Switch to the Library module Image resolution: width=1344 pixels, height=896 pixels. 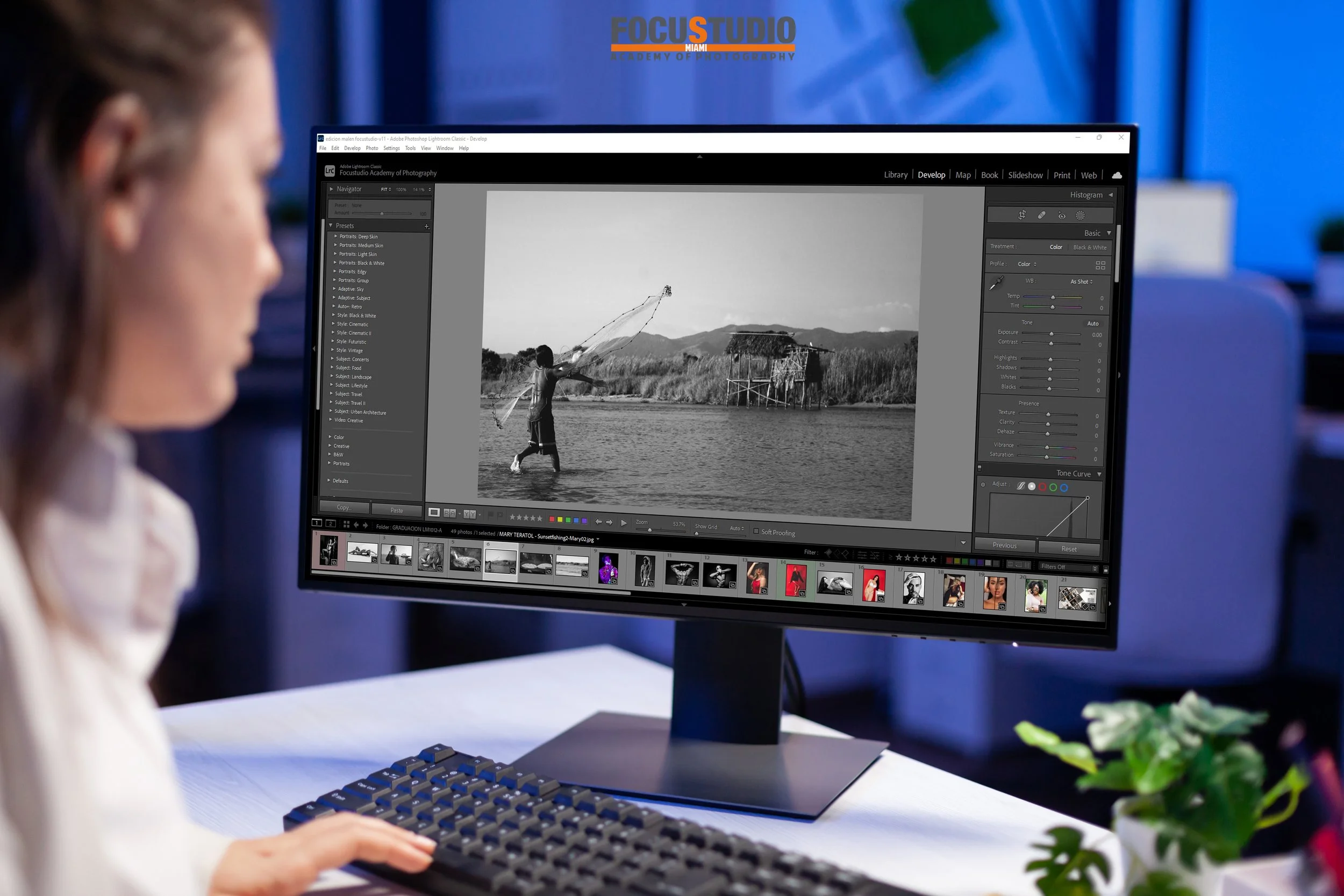click(x=896, y=175)
